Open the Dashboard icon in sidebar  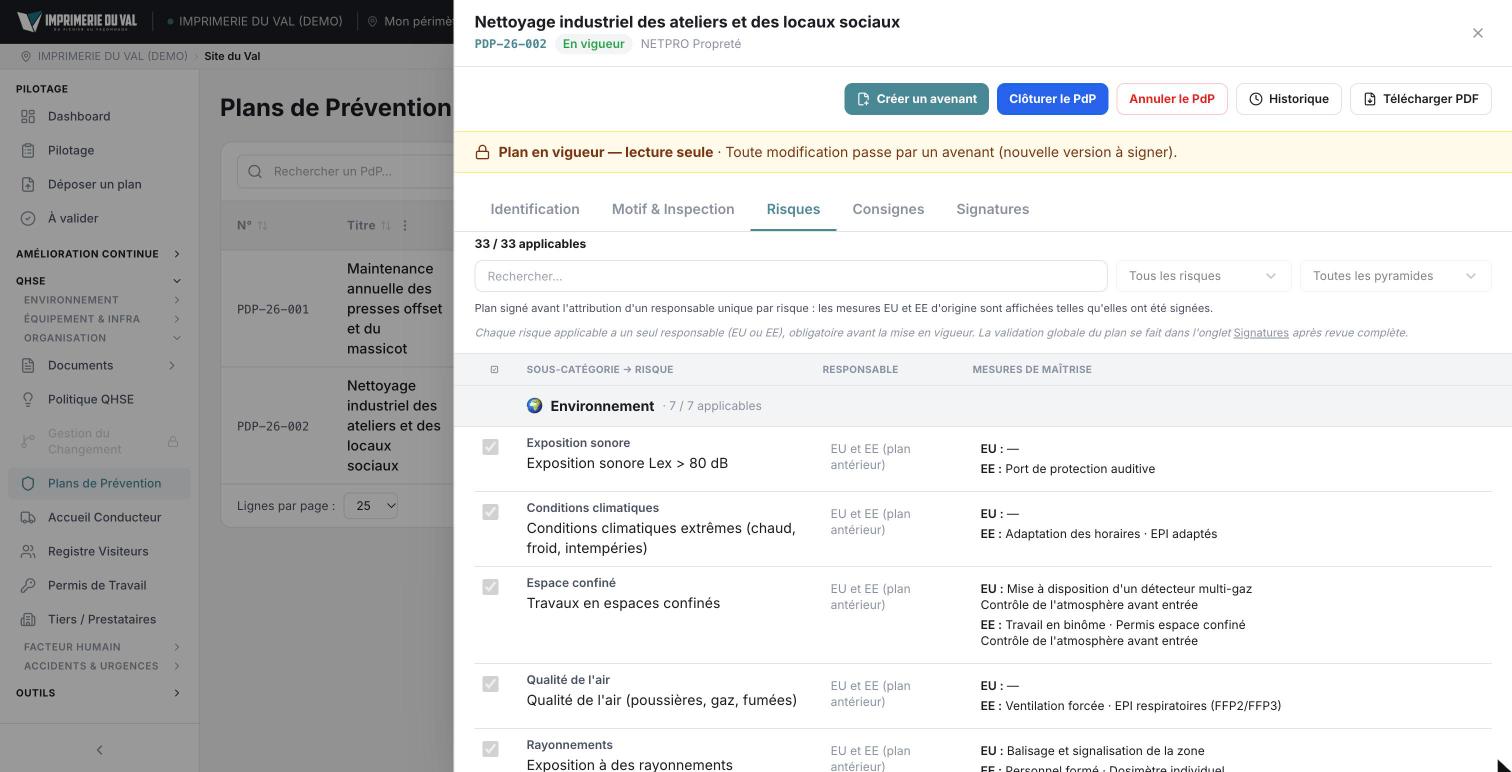[28, 116]
